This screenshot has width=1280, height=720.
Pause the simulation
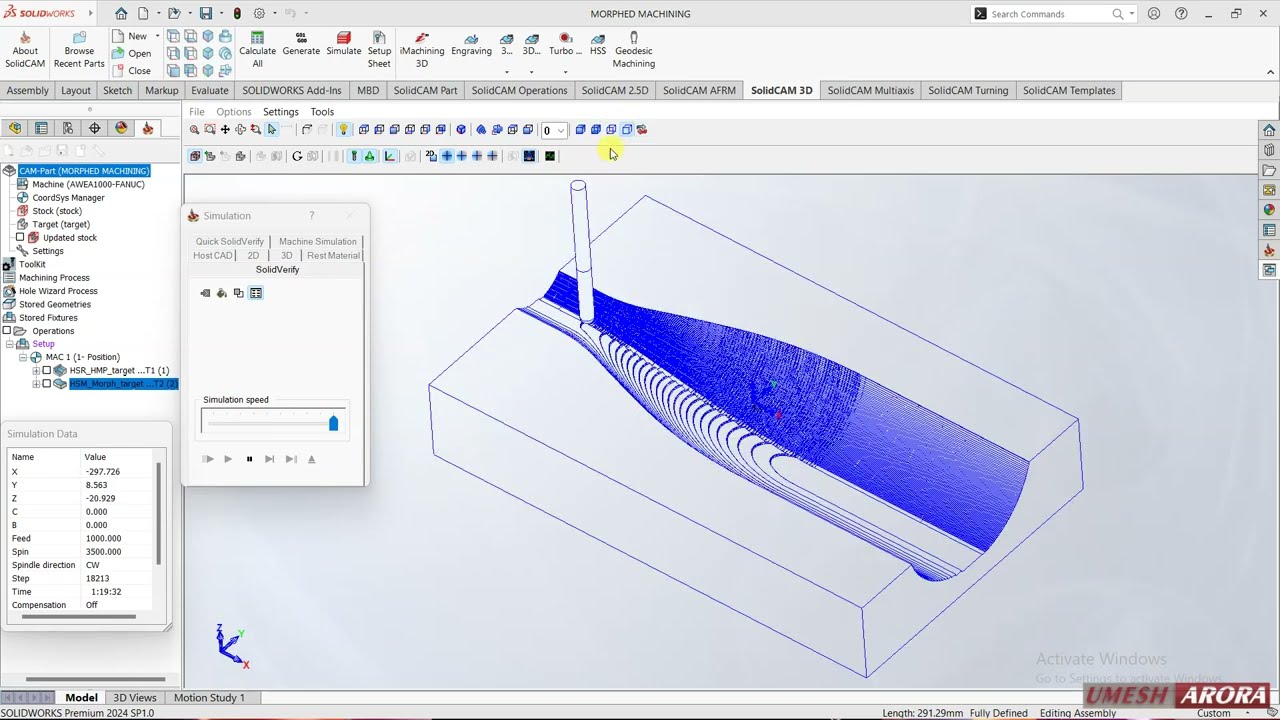coord(249,459)
